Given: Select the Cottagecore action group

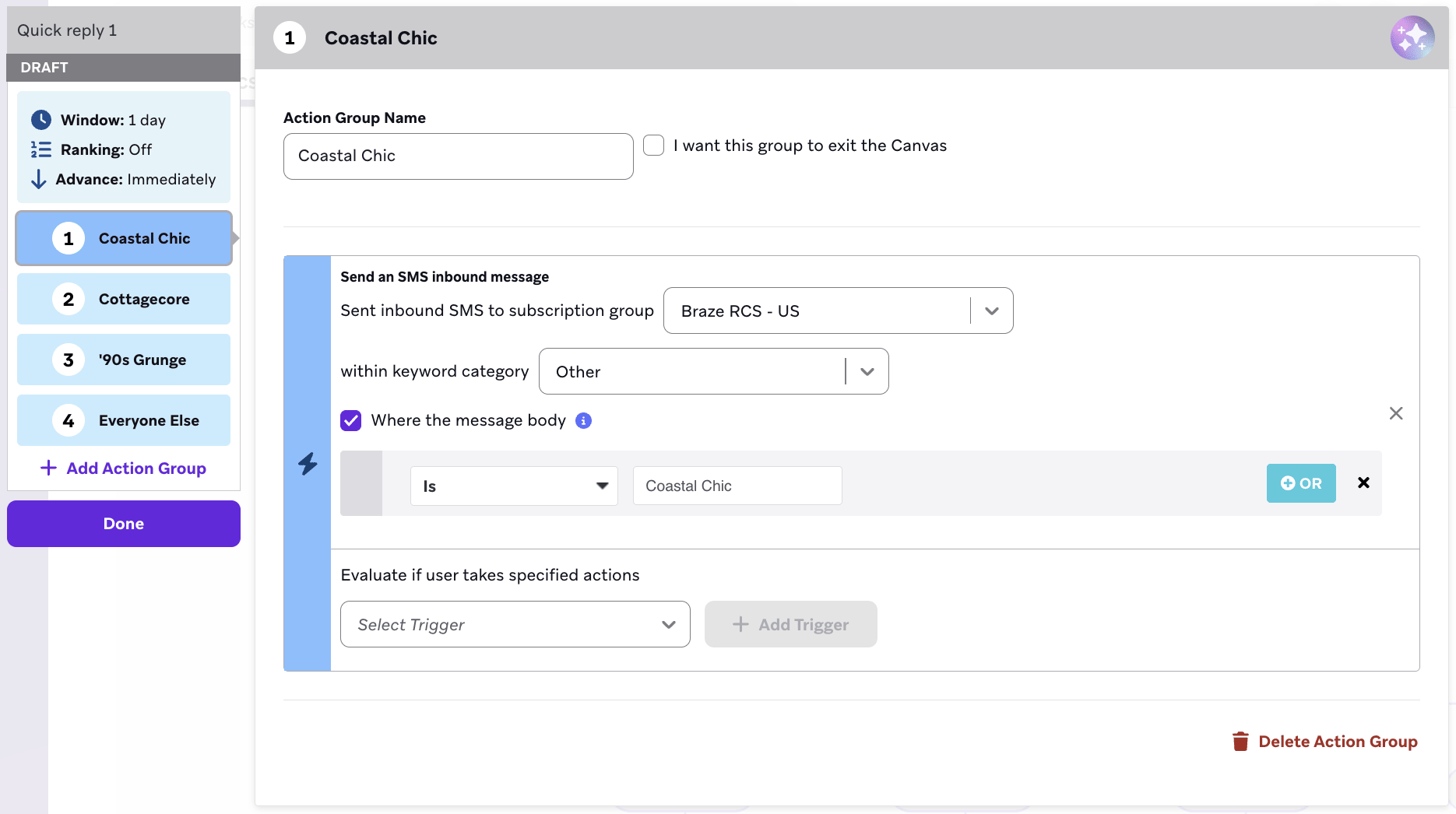Looking at the screenshot, I should tap(123, 299).
